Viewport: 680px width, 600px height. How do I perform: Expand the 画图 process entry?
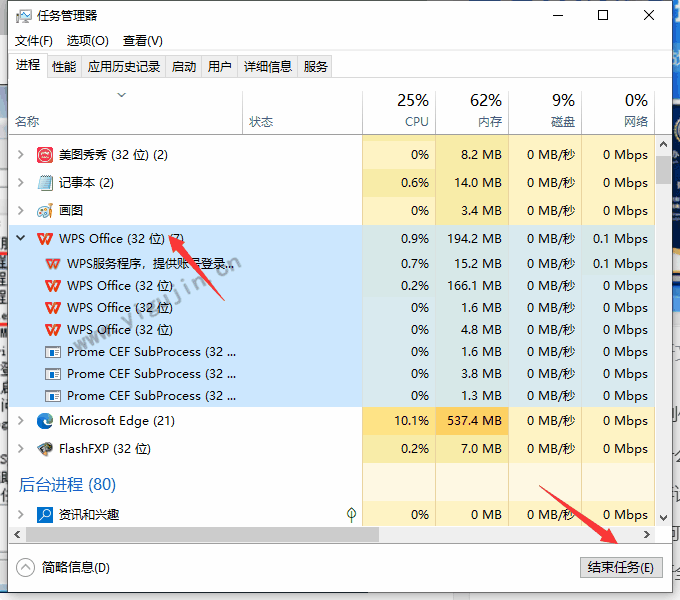coord(20,211)
